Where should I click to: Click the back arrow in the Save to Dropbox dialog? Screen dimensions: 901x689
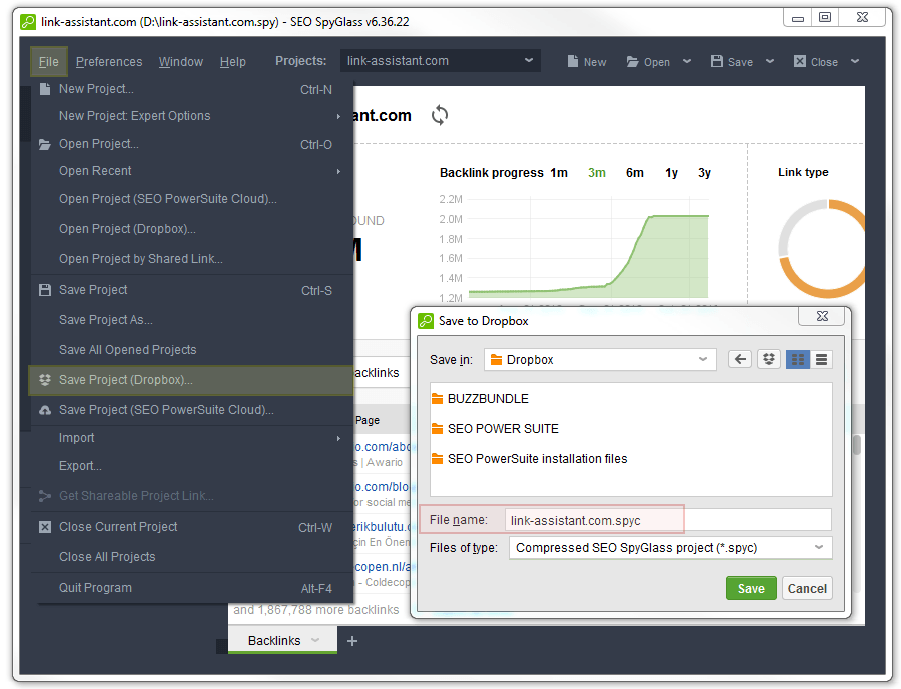click(x=740, y=360)
